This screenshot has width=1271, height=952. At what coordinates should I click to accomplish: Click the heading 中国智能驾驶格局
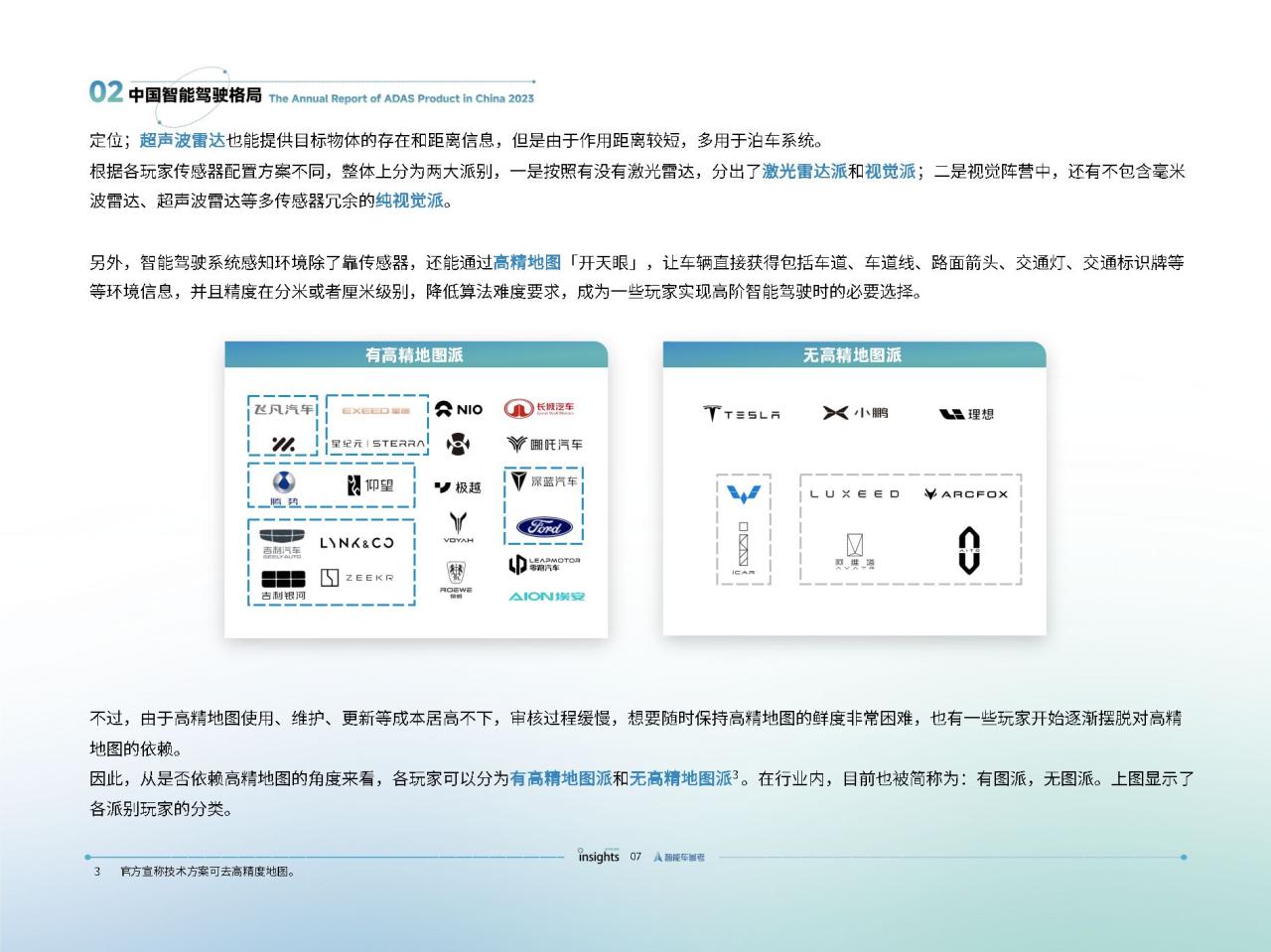[196, 94]
